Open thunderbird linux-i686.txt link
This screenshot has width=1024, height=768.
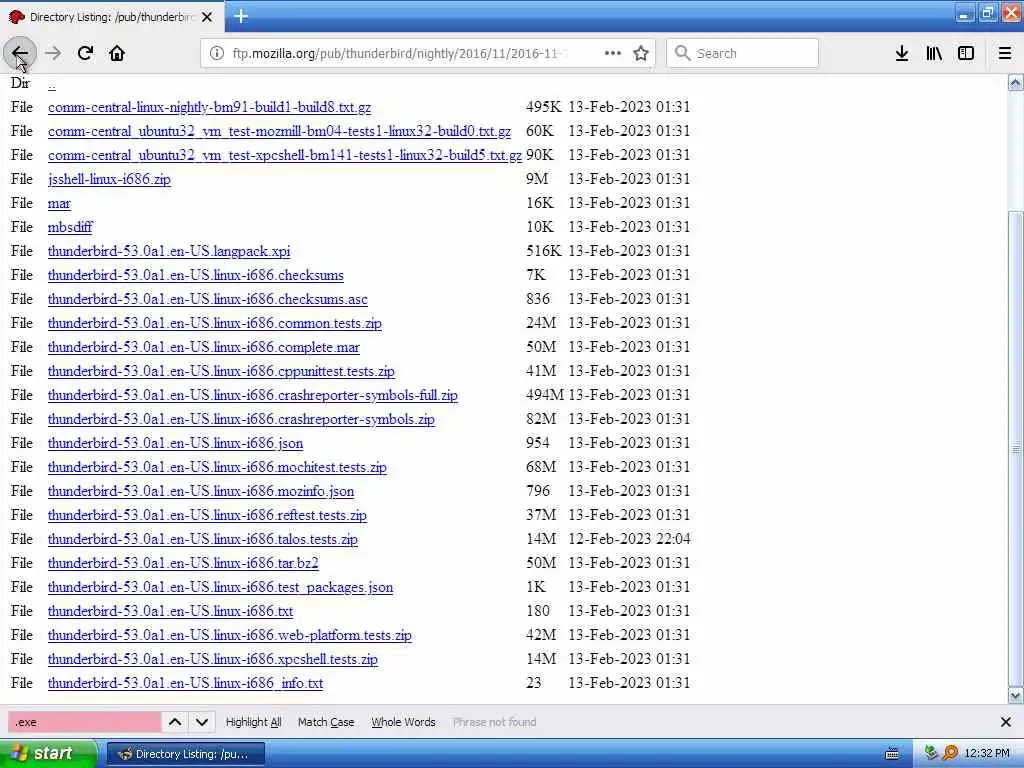(x=170, y=611)
